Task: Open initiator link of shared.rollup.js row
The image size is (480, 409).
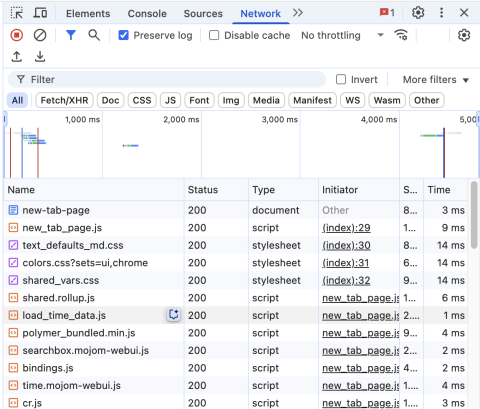Action: (360, 298)
